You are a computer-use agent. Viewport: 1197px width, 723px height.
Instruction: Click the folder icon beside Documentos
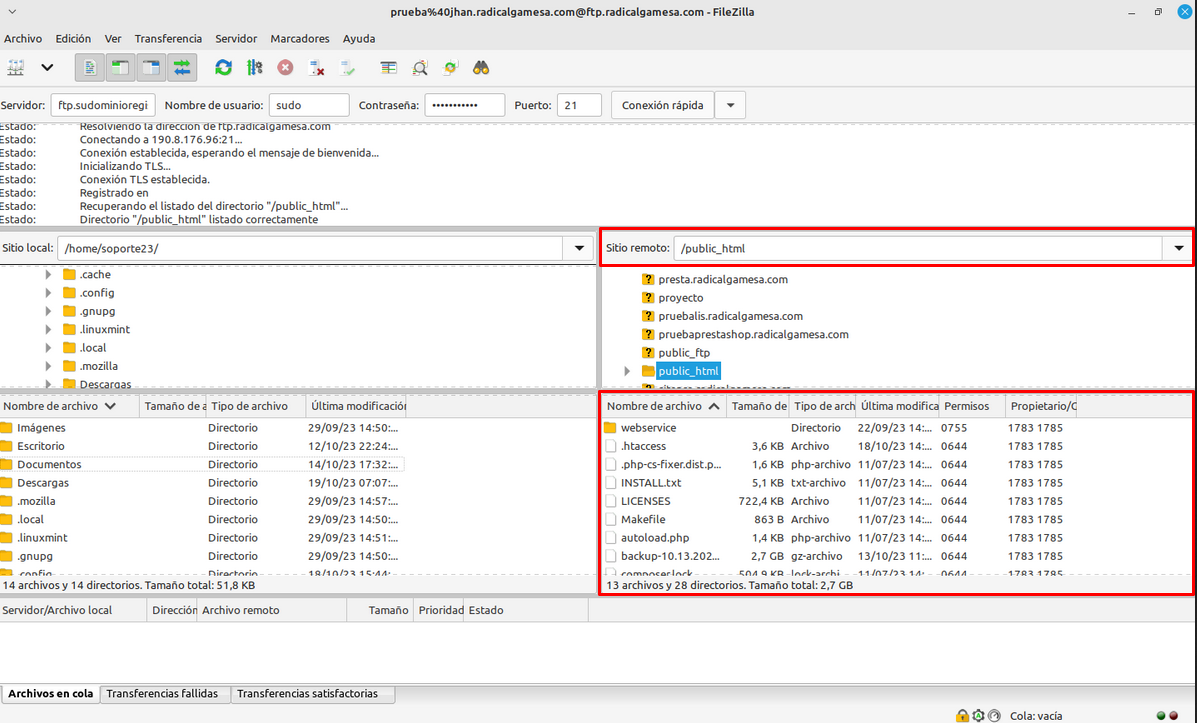(6, 464)
